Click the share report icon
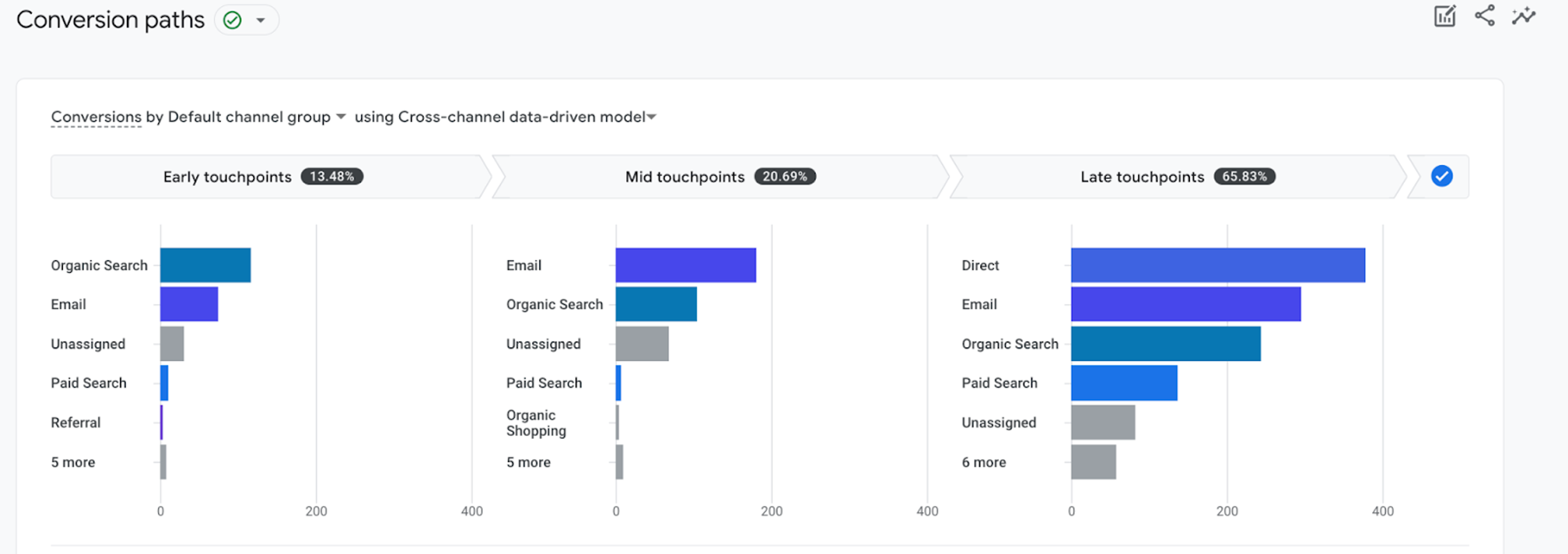Screen dimensions: 1568x554 point(1485,16)
